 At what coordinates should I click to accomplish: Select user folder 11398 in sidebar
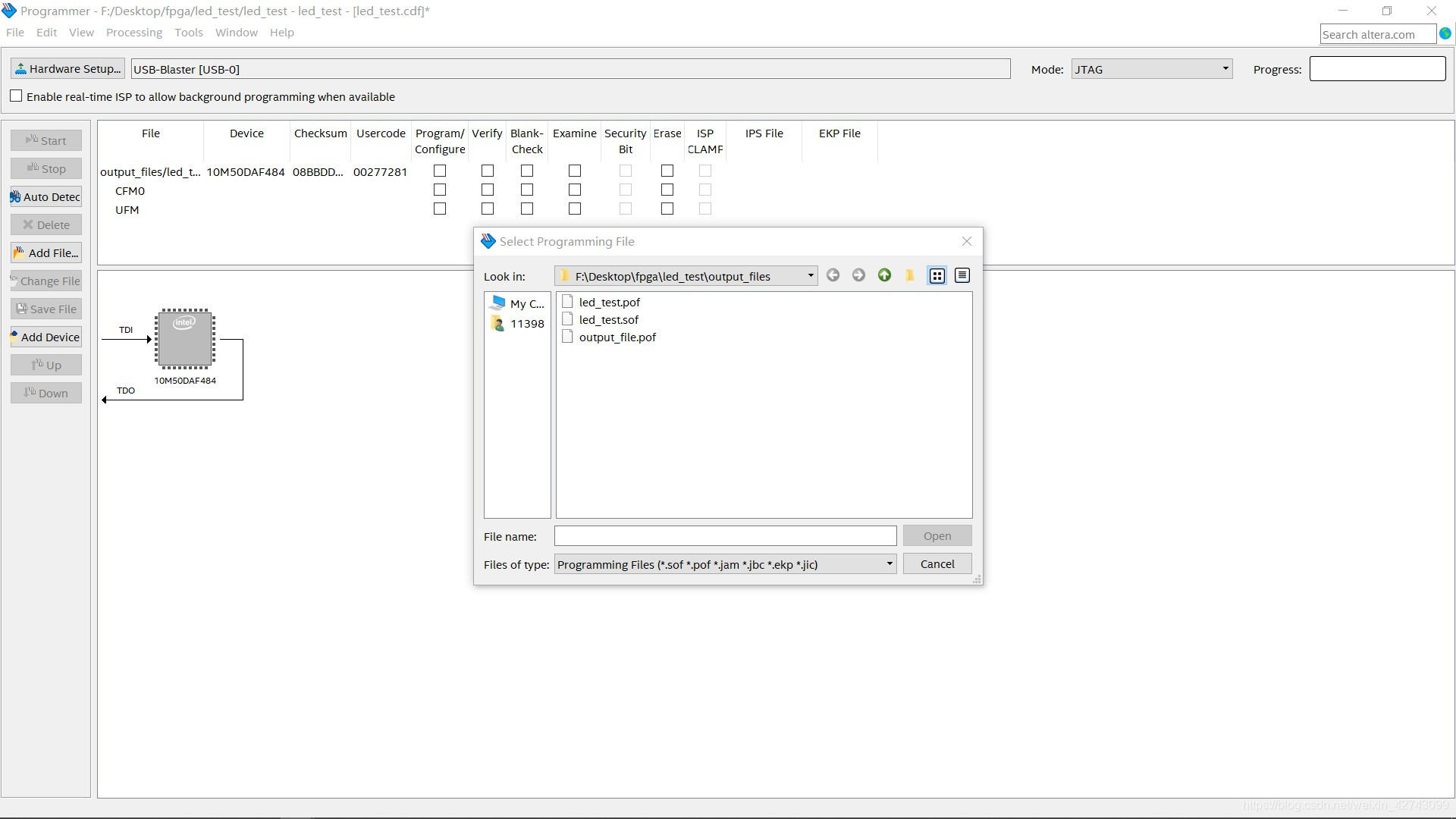(517, 323)
